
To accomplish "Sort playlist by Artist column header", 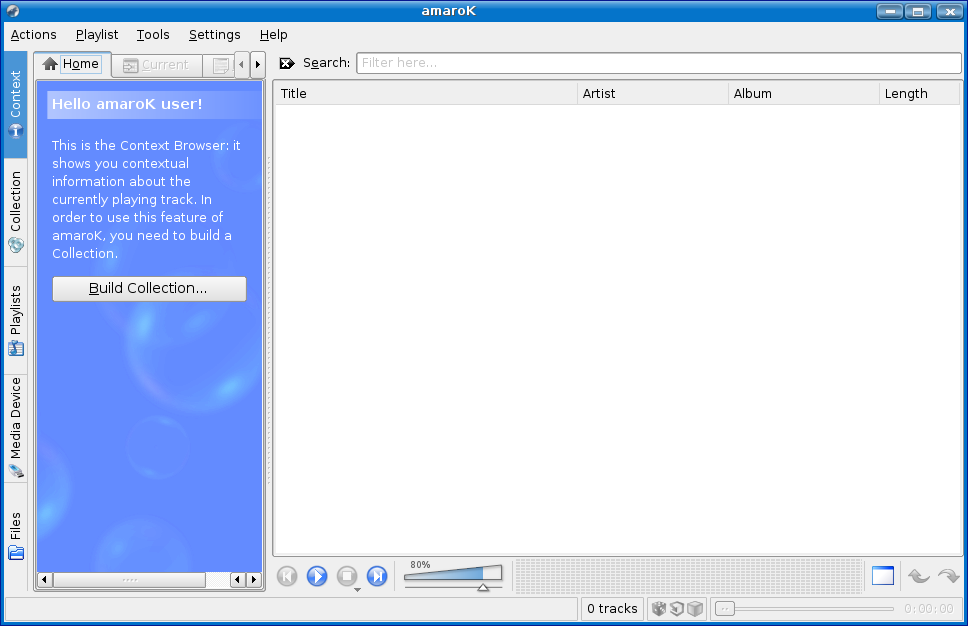I will click(x=653, y=94).
